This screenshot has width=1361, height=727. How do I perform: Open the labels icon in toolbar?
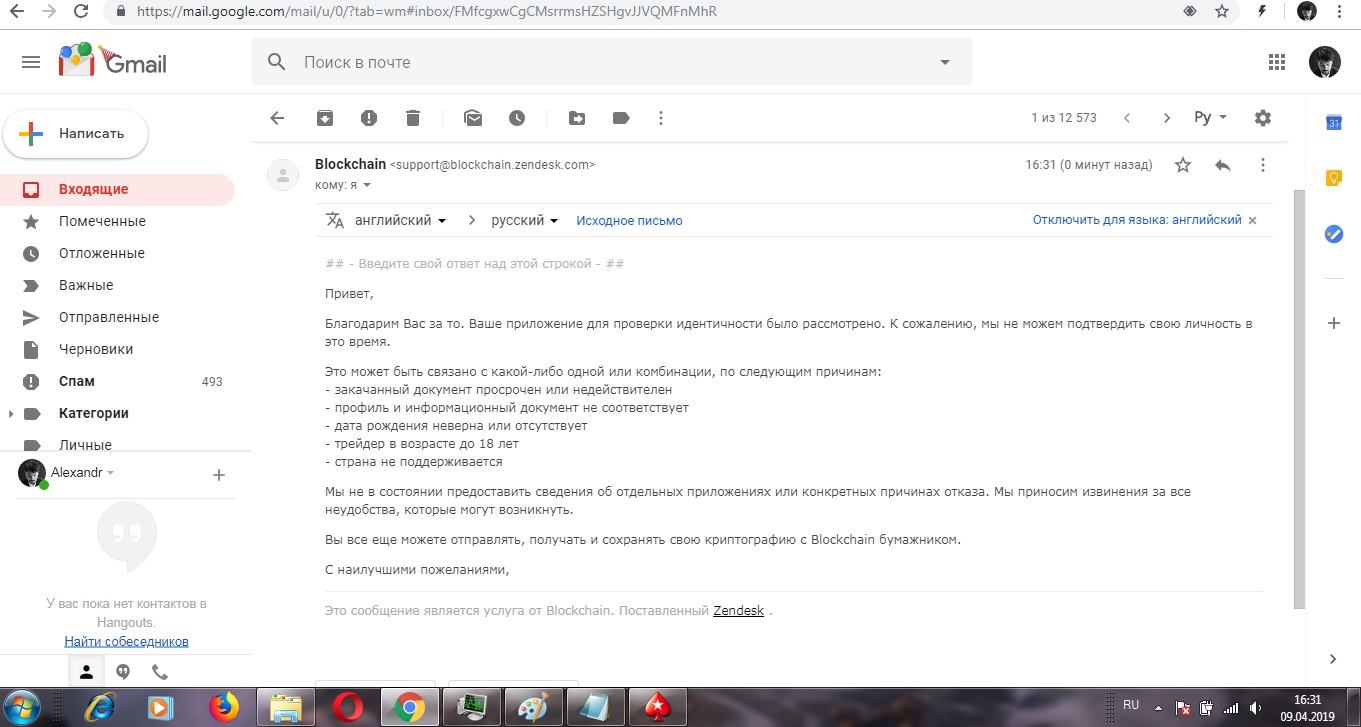coord(621,118)
